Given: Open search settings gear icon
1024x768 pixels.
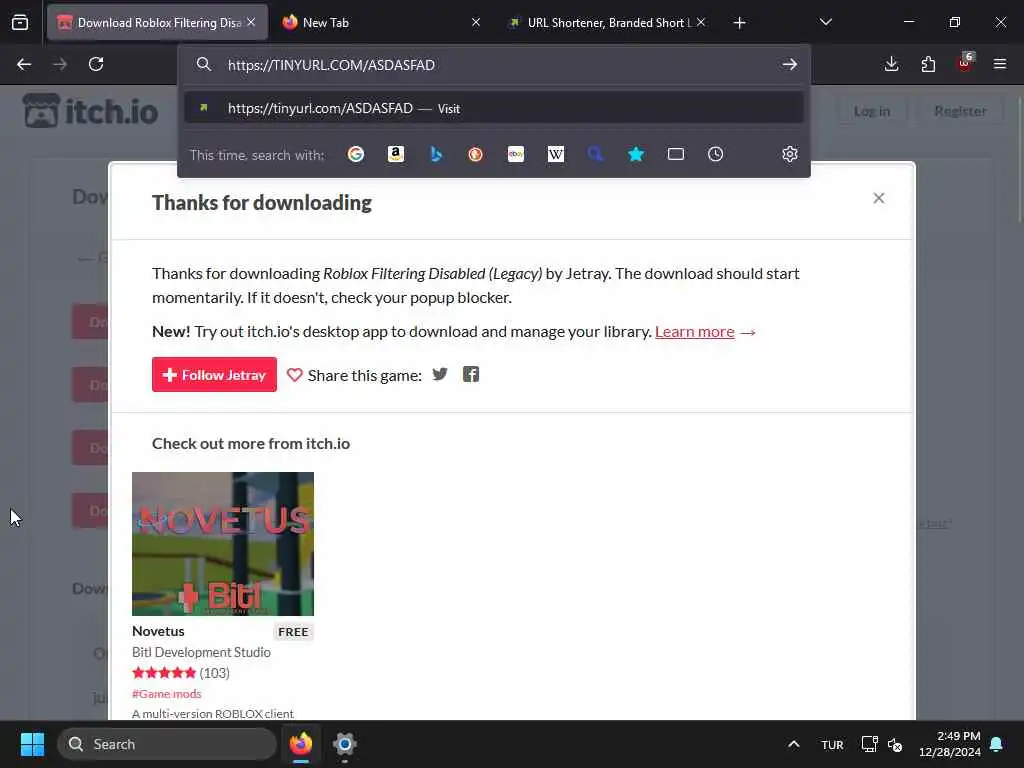Looking at the screenshot, I should (790, 154).
